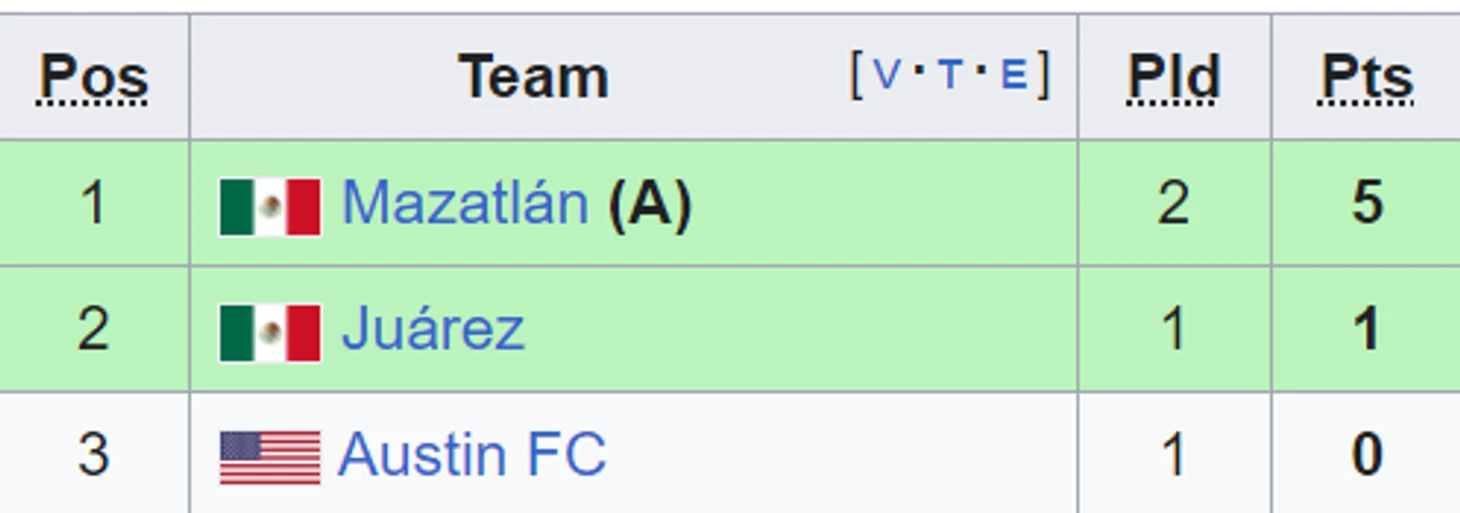
Task: Click the Mexican flag icon beside Juárez
Action: [x=270, y=333]
